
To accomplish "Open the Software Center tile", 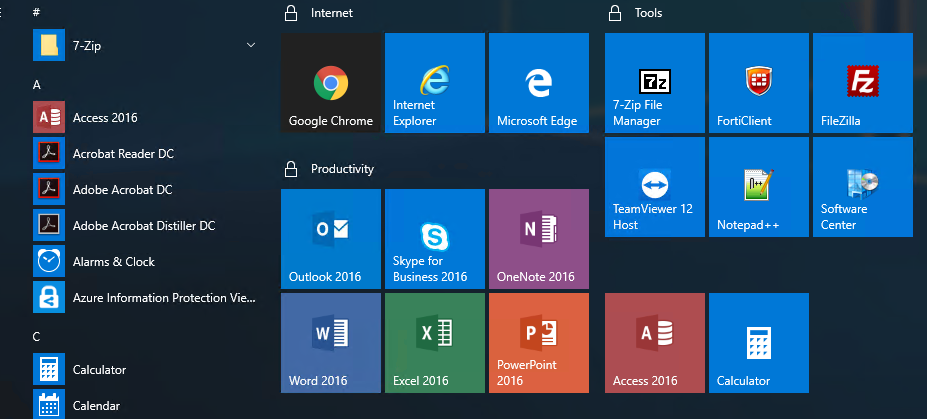I will pos(862,187).
